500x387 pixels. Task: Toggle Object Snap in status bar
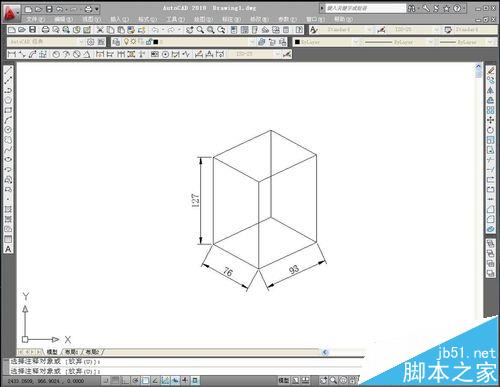(x=145, y=380)
